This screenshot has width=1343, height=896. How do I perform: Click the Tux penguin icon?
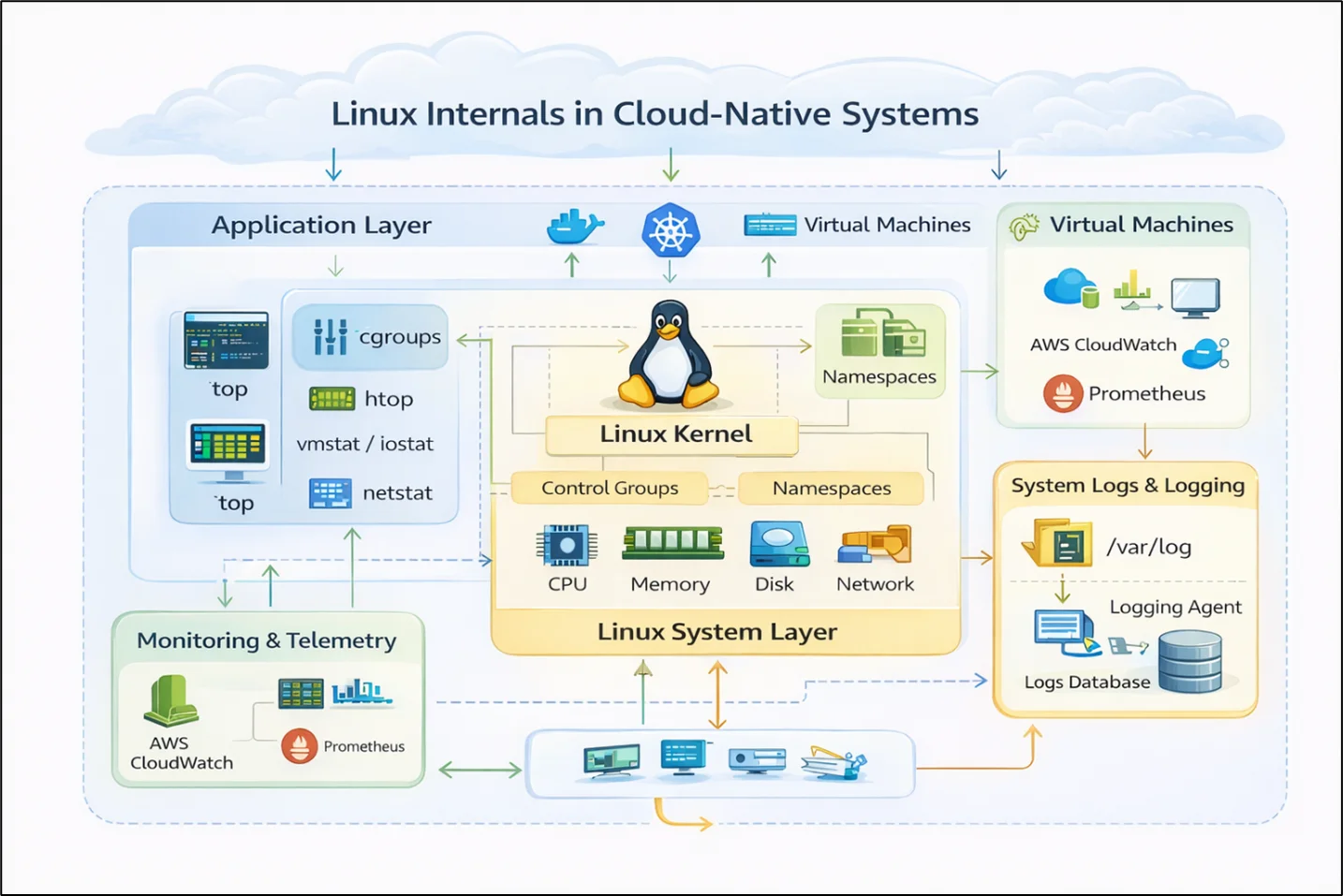pyautogui.click(x=670, y=356)
